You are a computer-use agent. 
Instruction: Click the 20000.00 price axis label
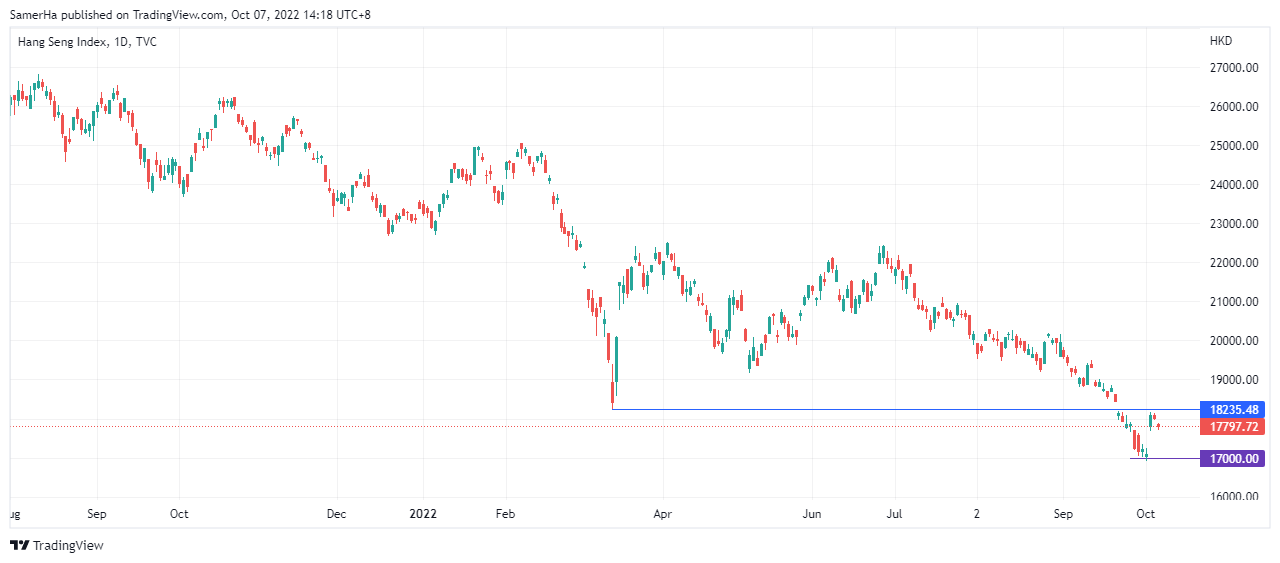[x=1235, y=341]
